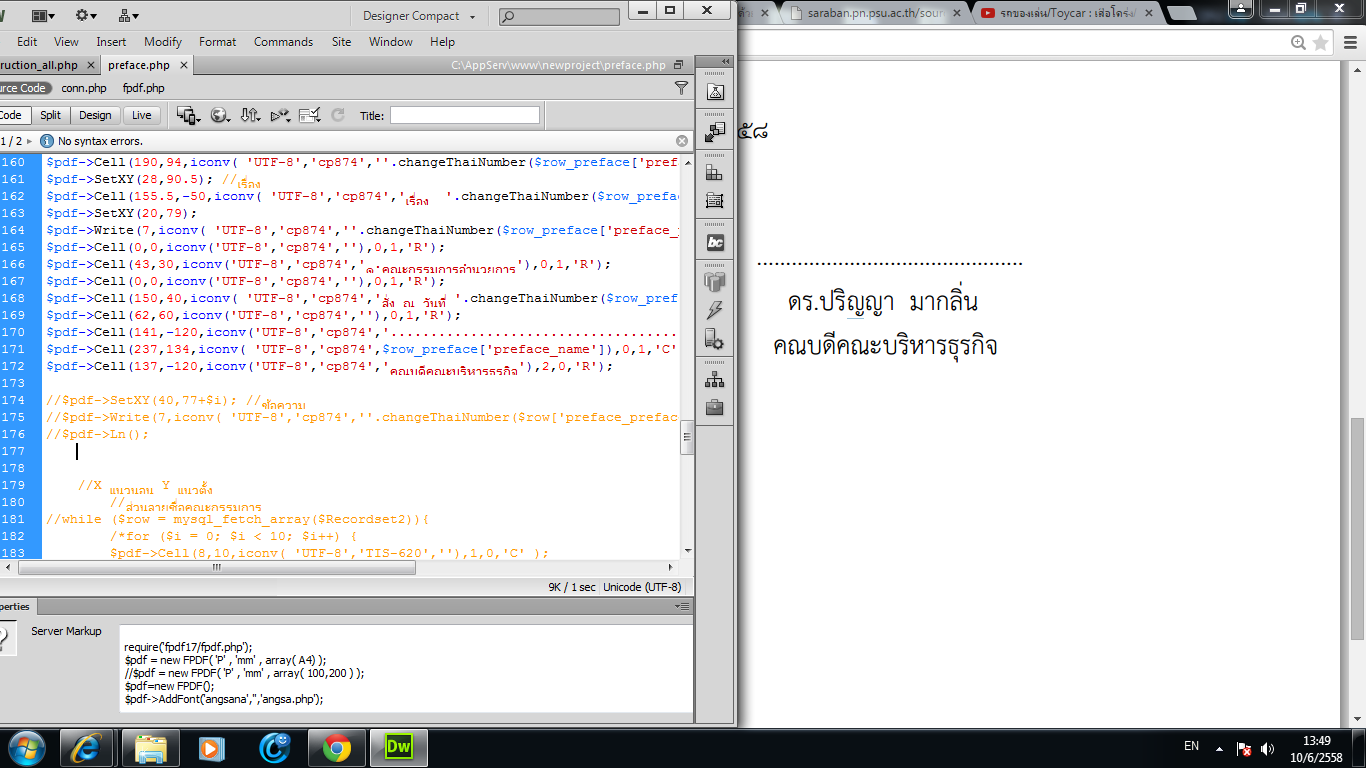Click the info icon beside No syntax errors
Image resolution: width=1366 pixels, height=768 pixels.
[46, 141]
